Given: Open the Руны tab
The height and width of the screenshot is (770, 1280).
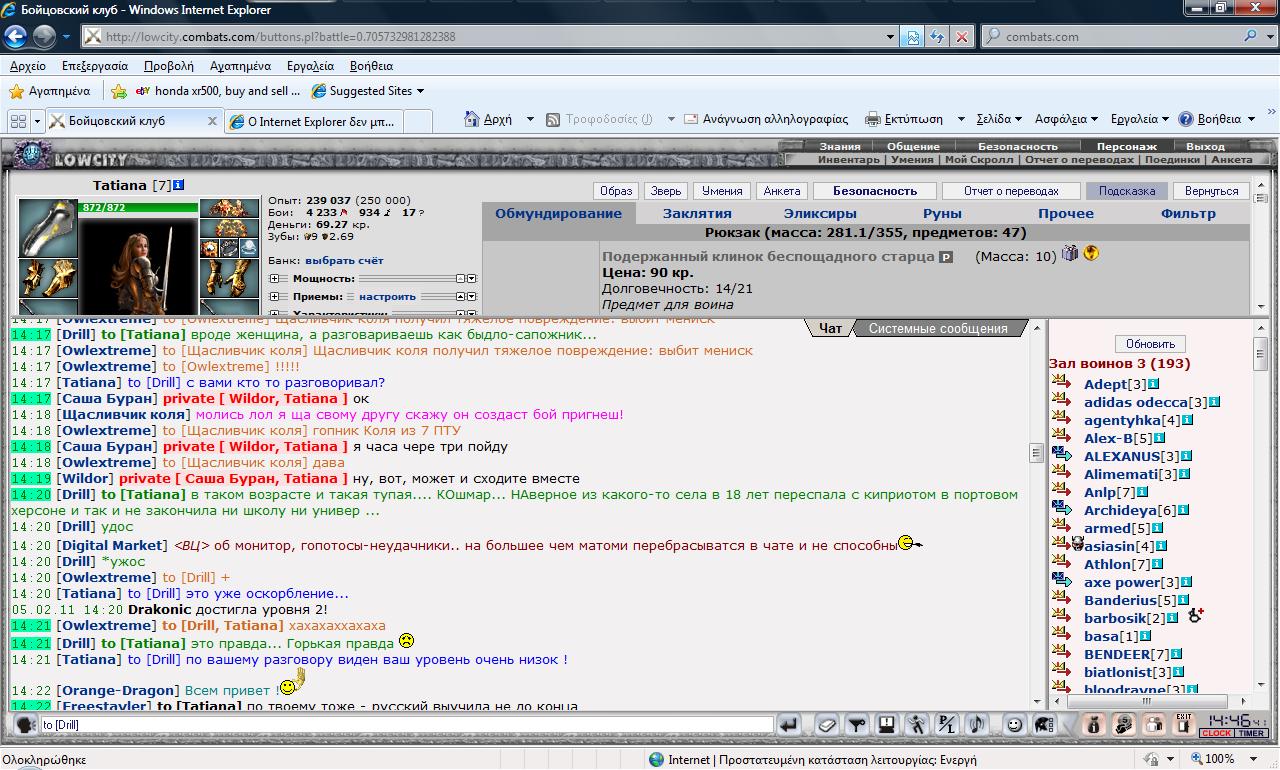Looking at the screenshot, I should pos(942,213).
